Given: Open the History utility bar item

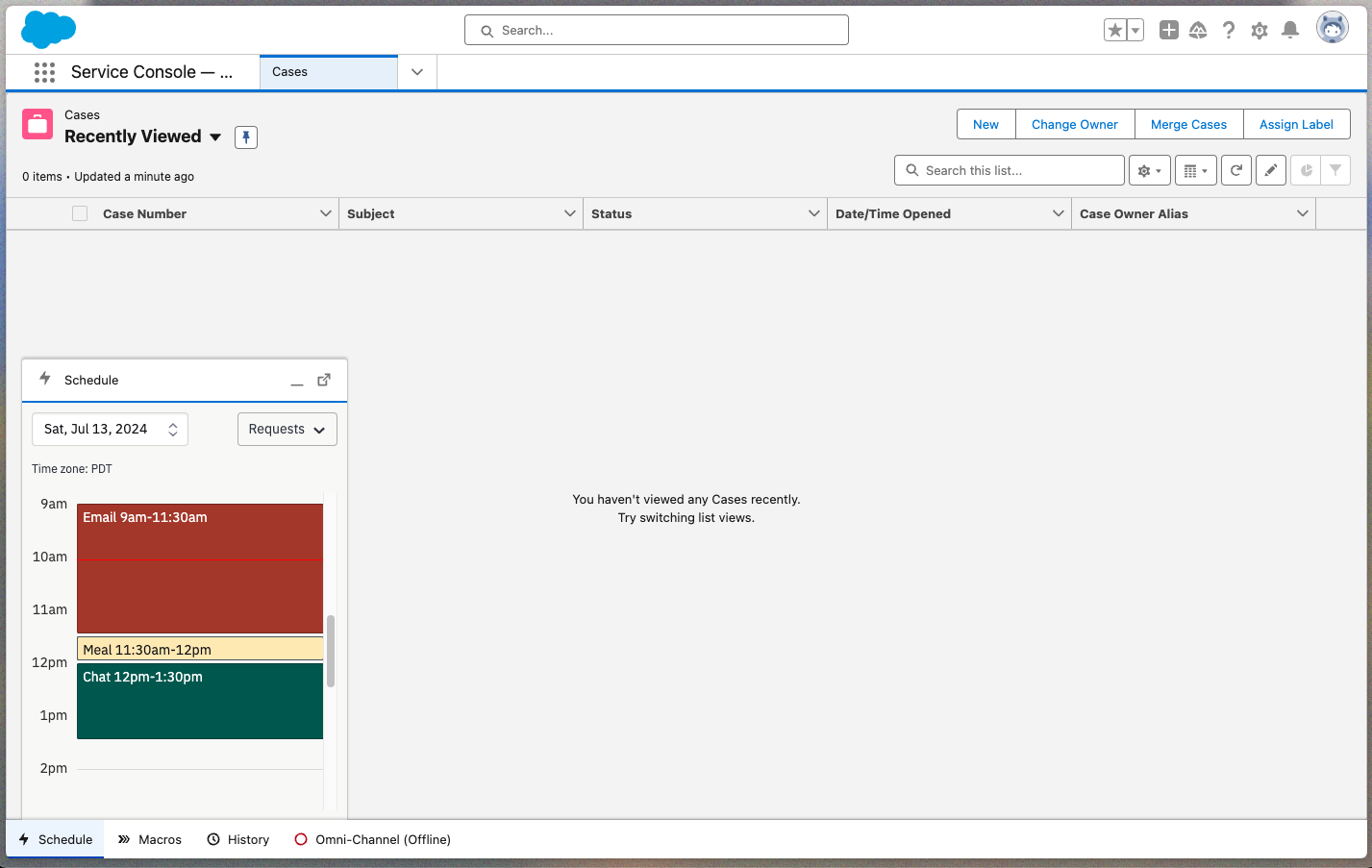Looking at the screenshot, I should pyautogui.click(x=237, y=839).
